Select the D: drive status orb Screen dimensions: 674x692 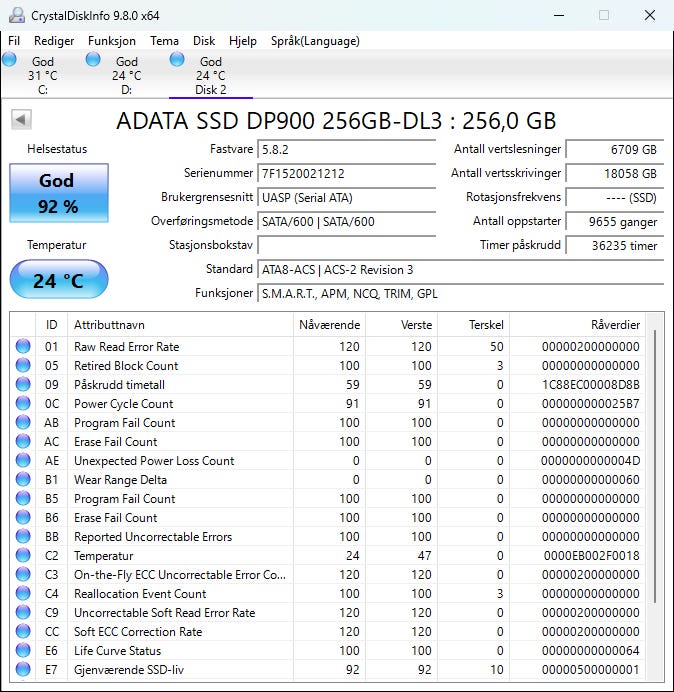(x=94, y=61)
